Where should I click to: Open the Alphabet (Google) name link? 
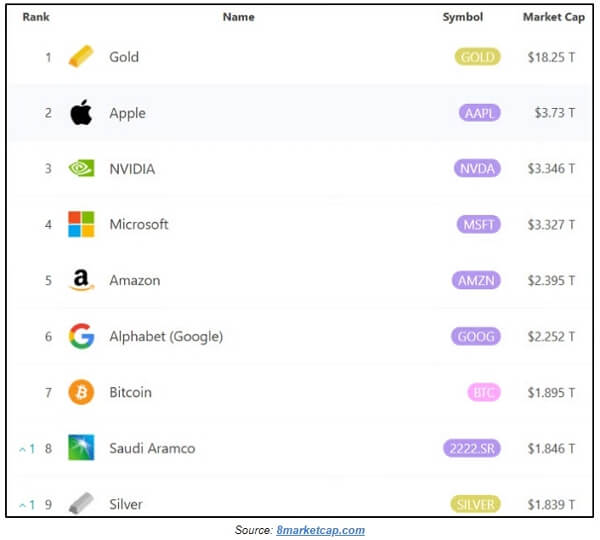click(166, 336)
